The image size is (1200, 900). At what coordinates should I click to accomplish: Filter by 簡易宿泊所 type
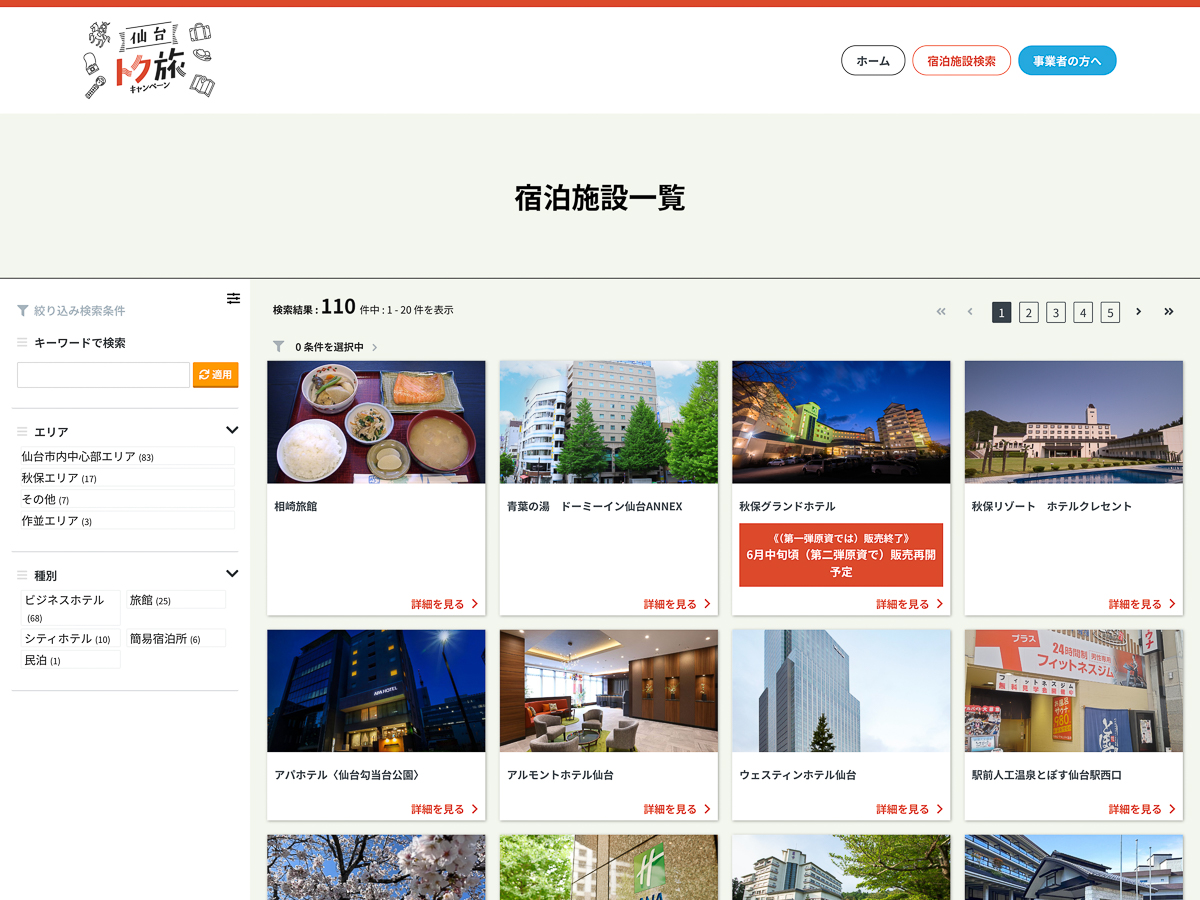[176, 639]
